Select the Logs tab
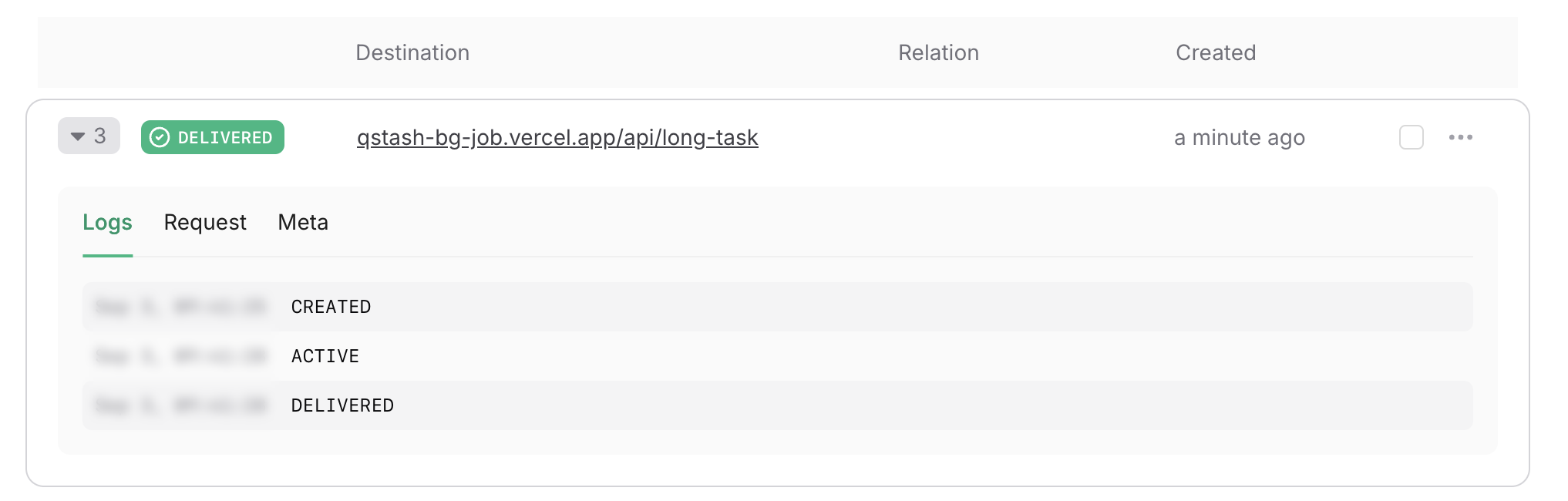The height and width of the screenshot is (501, 1568). click(x=107, y=222)
